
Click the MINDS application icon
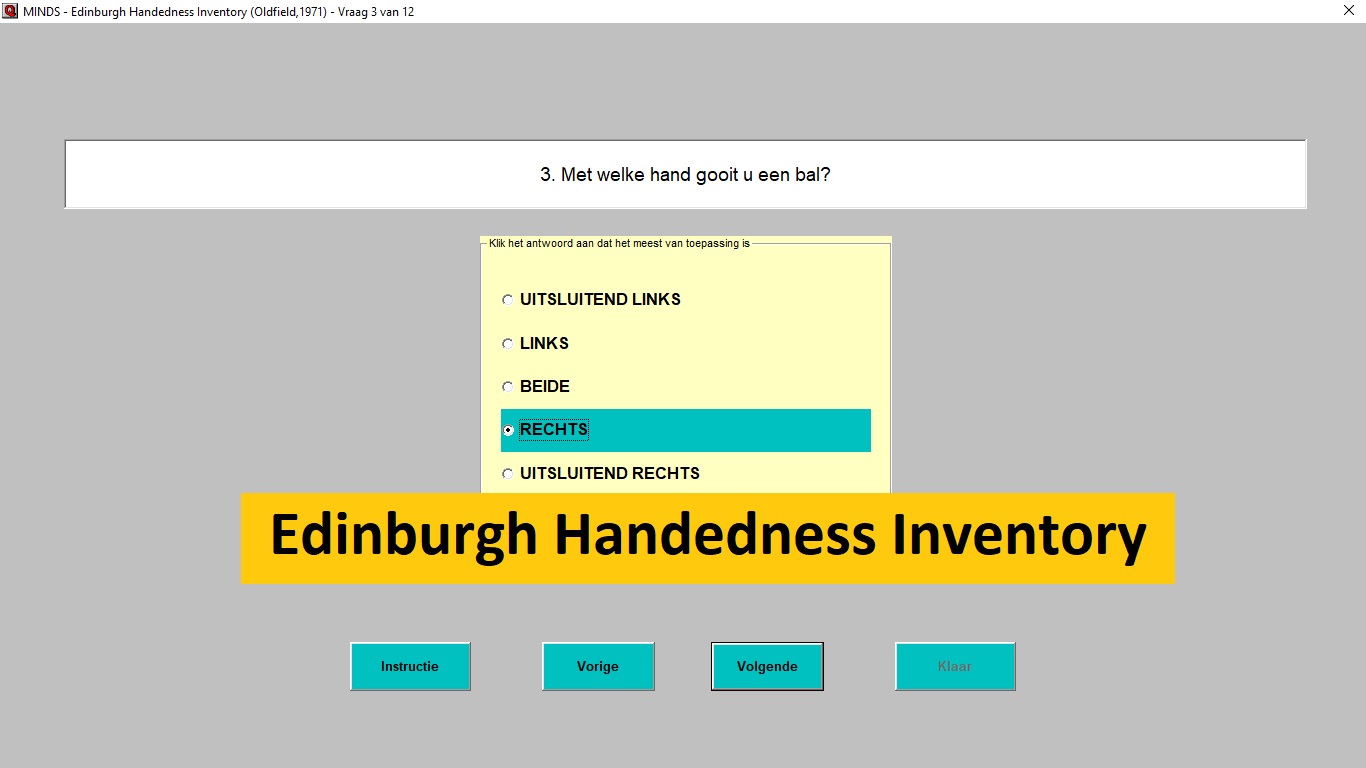pos(11,11)
